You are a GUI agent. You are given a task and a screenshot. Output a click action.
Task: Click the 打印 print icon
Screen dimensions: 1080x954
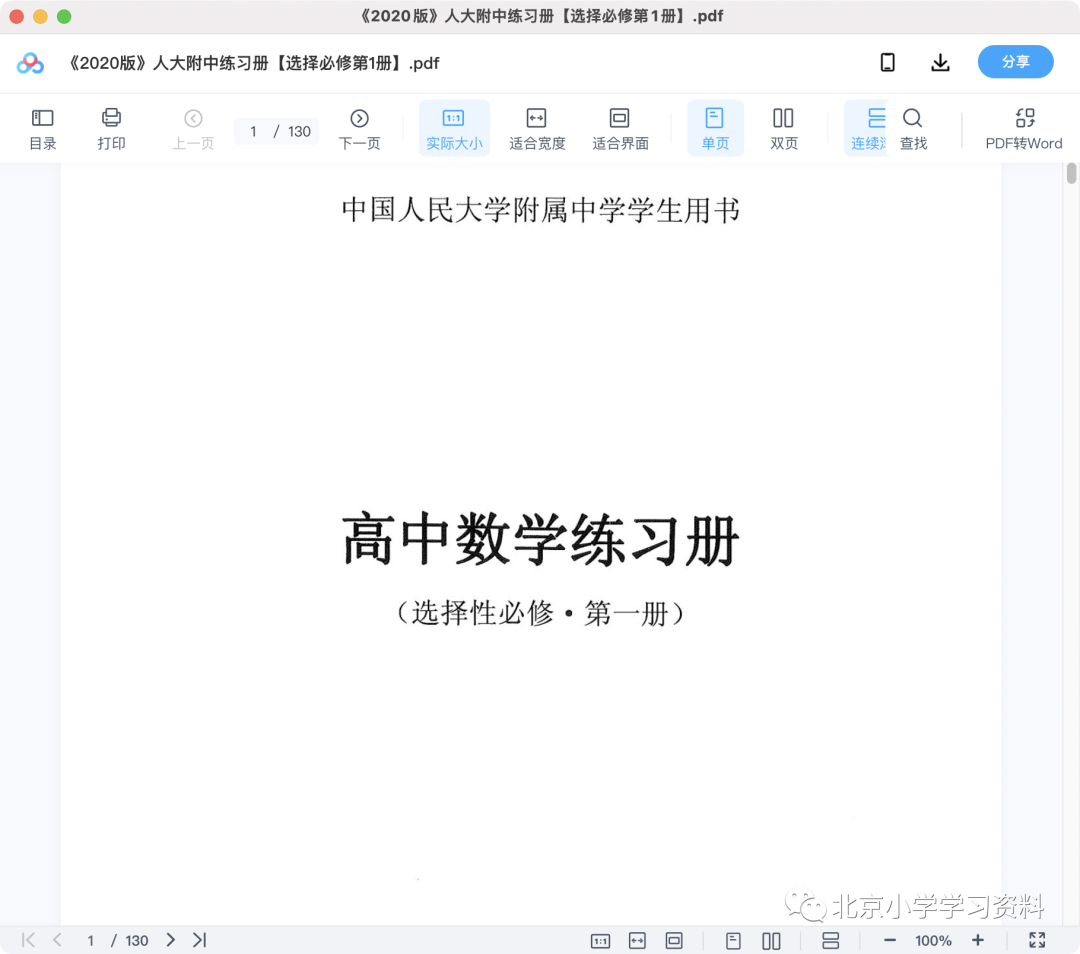[x=111, y=129]
